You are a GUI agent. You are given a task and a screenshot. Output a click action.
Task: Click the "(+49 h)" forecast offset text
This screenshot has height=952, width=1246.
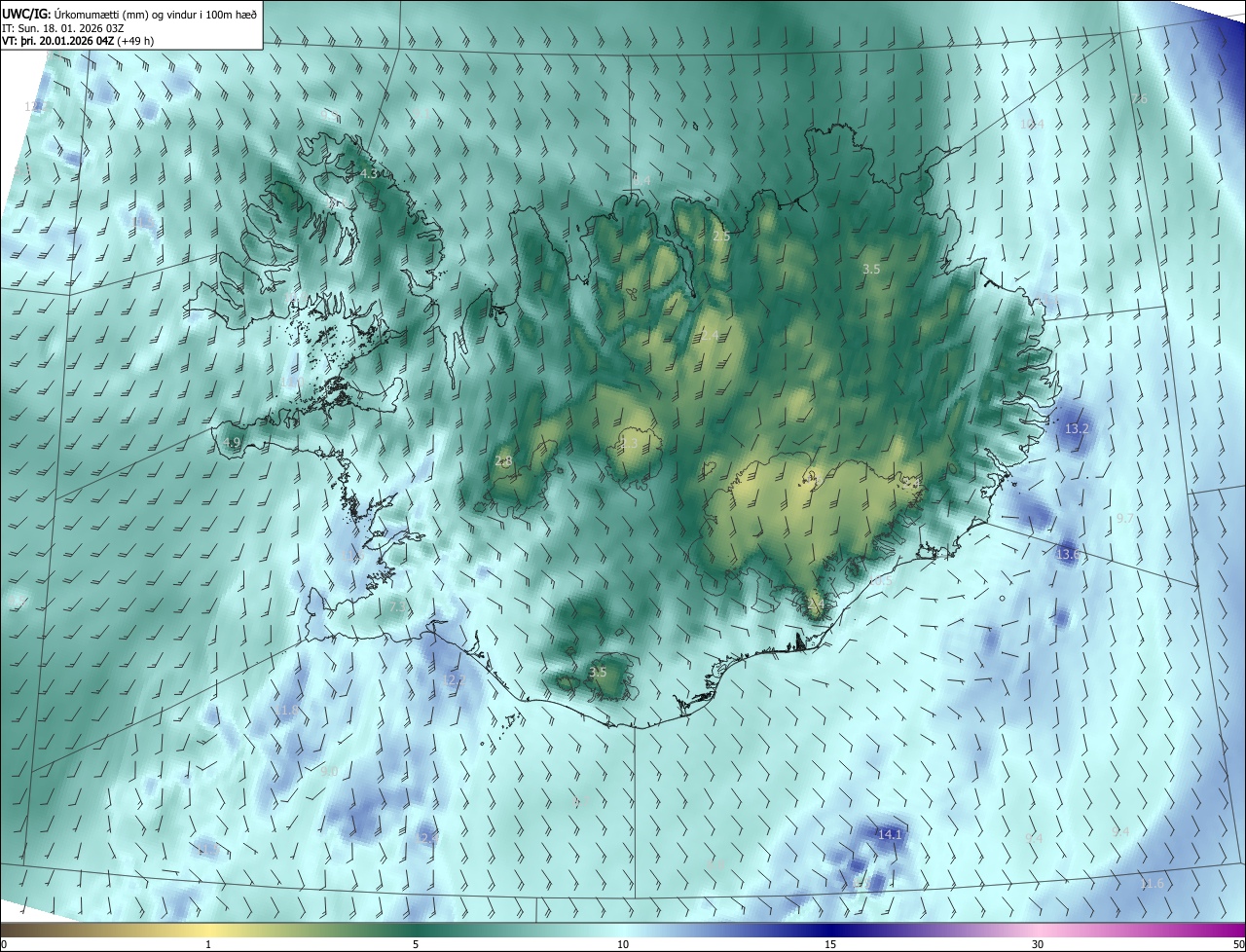click(x=135, y=41)
